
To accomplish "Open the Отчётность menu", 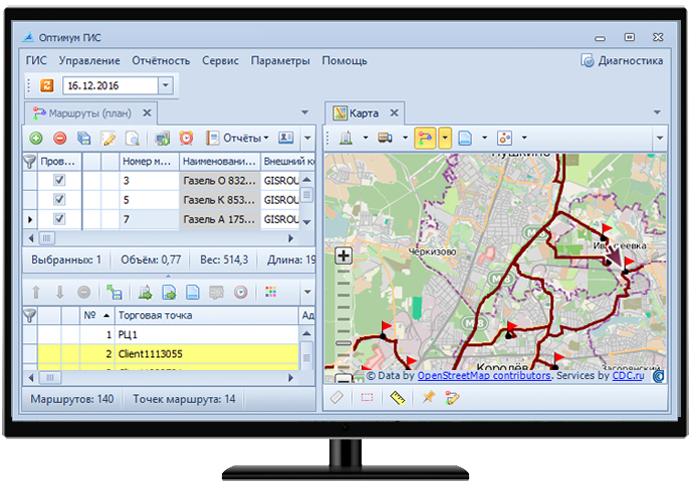I will pyautogui.click(x=161, y=60).
